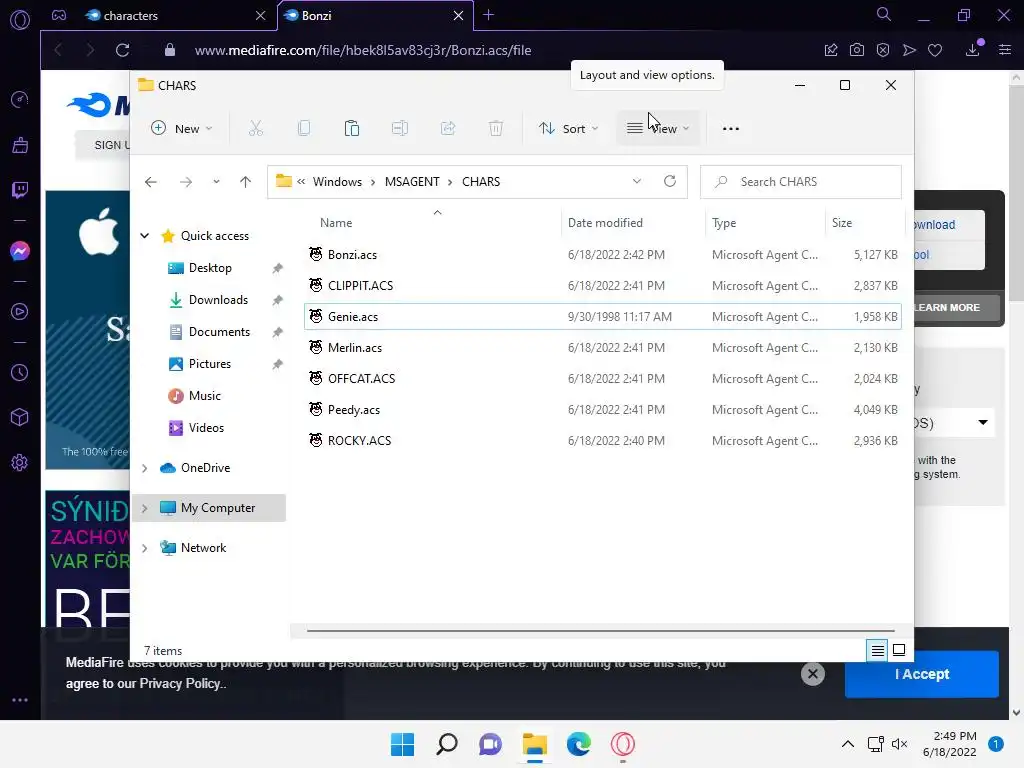Viewport: 1024px width, 768px height.
Task: Switch to Large icons view in status bar
Action: pyautogui.click(x=899, y=650)
